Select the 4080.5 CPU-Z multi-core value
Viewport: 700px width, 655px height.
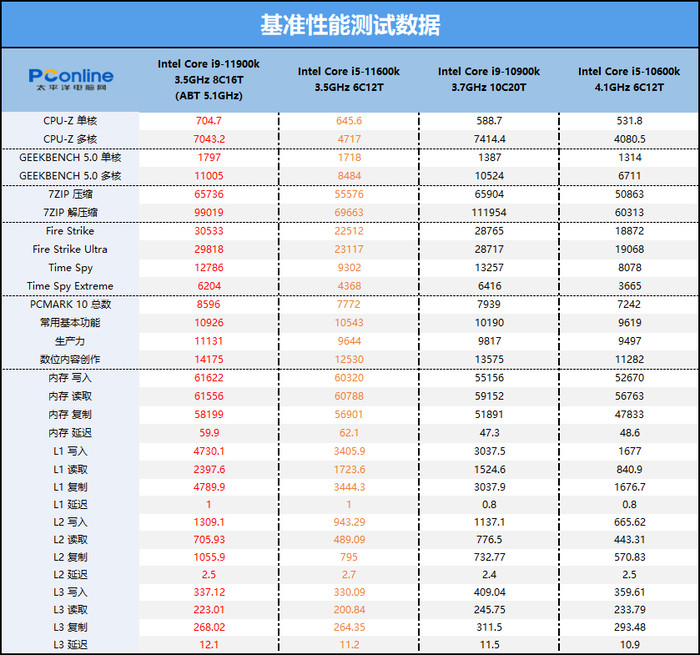coord(629,139)
